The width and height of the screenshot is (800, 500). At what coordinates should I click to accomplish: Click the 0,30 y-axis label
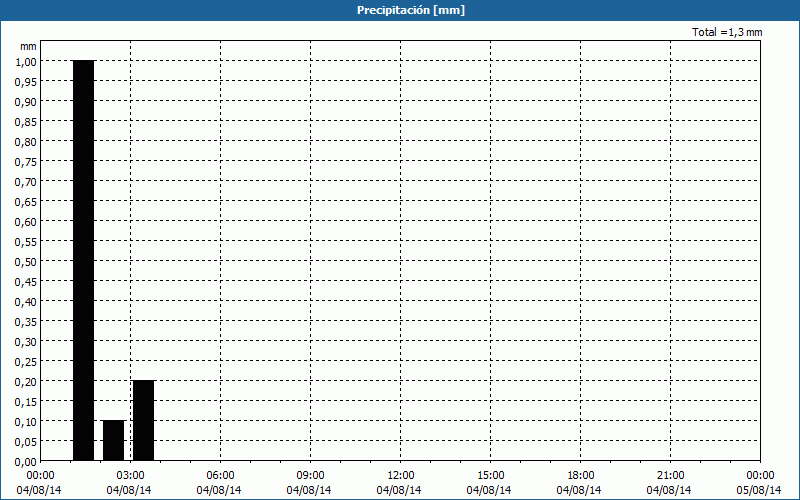click(26, 341)
